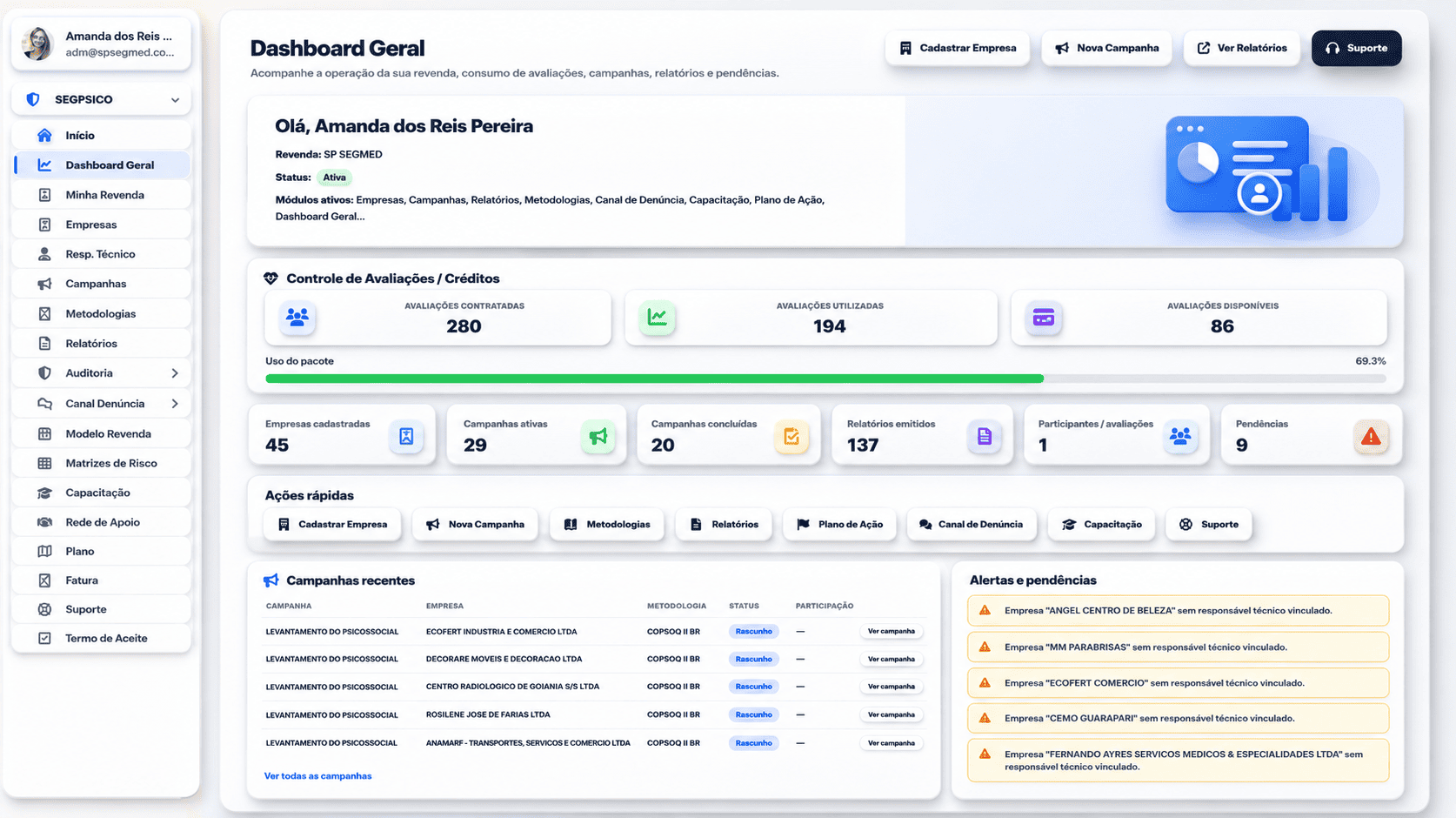Image resolution: width=1456 pixels, height=818 pixels.
Task: Click Ver campanha for ROSILENE JOSE row
Action: (892, 715)
